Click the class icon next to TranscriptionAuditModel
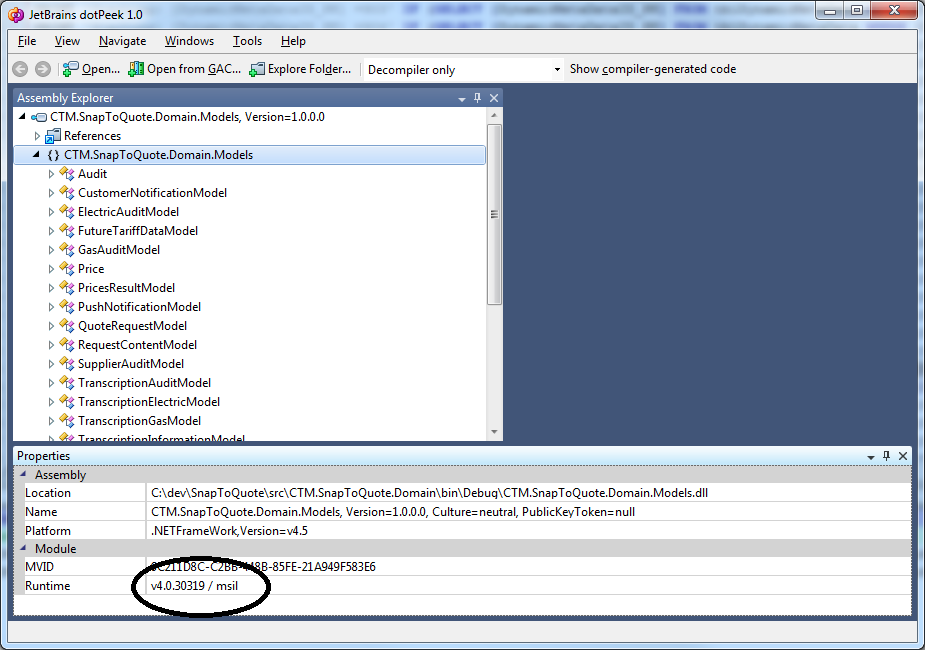The height and width of the screenshot is (650, 925). pos(67,383)
